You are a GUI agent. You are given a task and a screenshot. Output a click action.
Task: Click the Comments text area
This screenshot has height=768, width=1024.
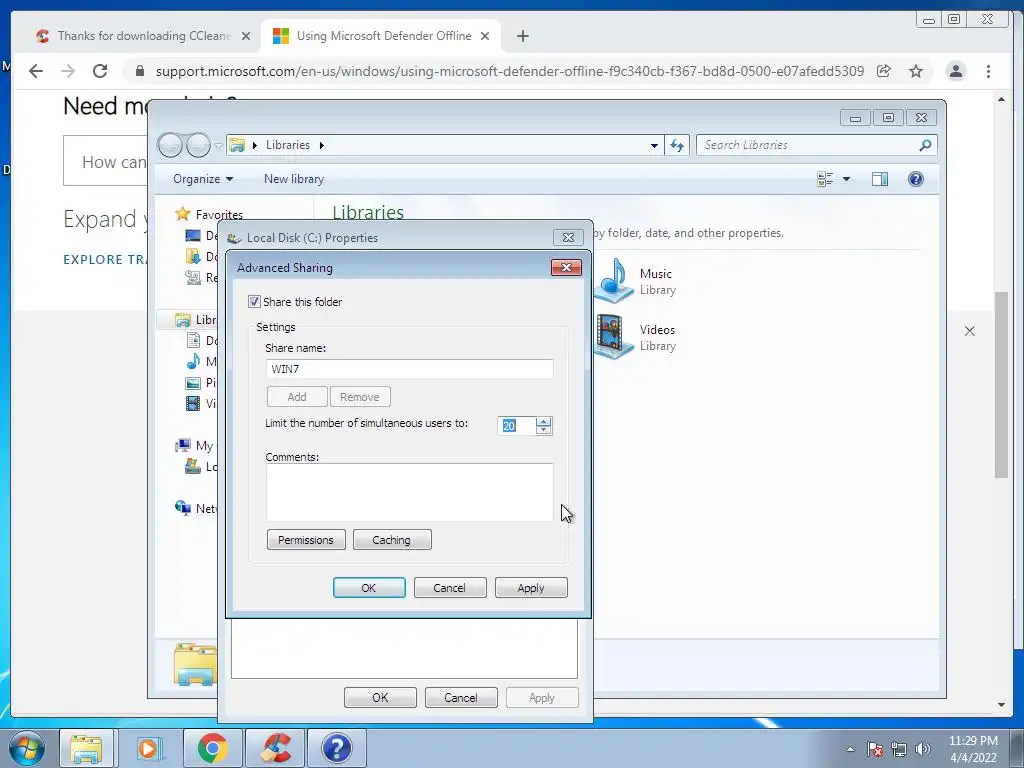point(409,492)
